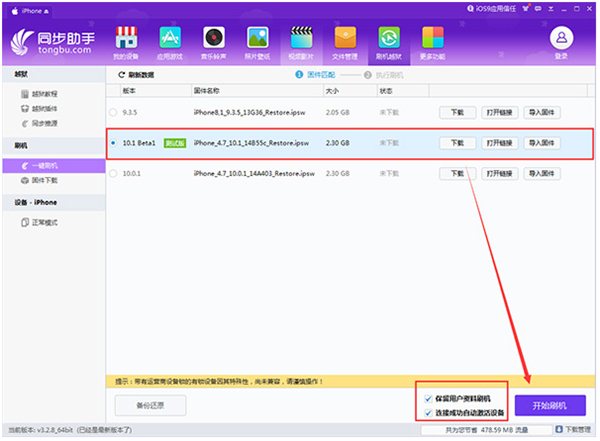The height and width of the screenshot is (441, 600).
Task: Open Tongbu recommendations in sidebar
Action: point(39,123)
